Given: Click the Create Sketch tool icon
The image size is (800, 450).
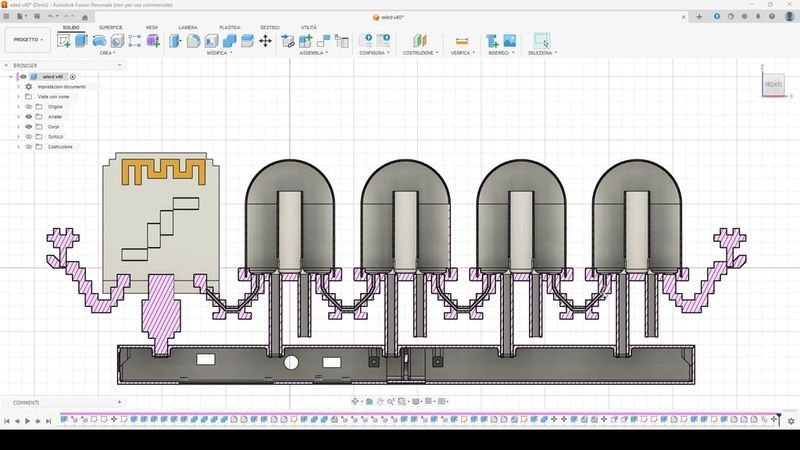Looking at the screenshot, I should point(65,41).
